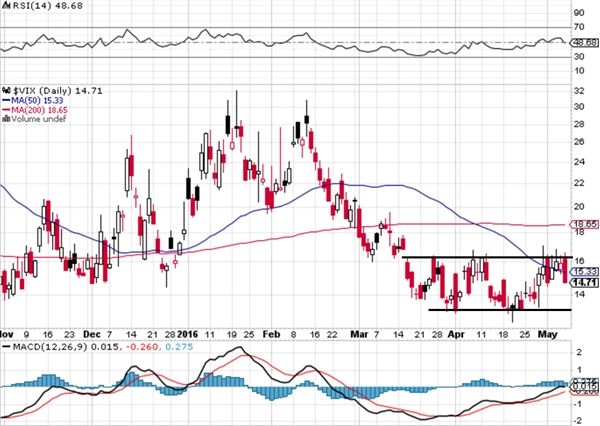
Task: Click the 48.68 RSI value tag
Action: click(584, 42)
